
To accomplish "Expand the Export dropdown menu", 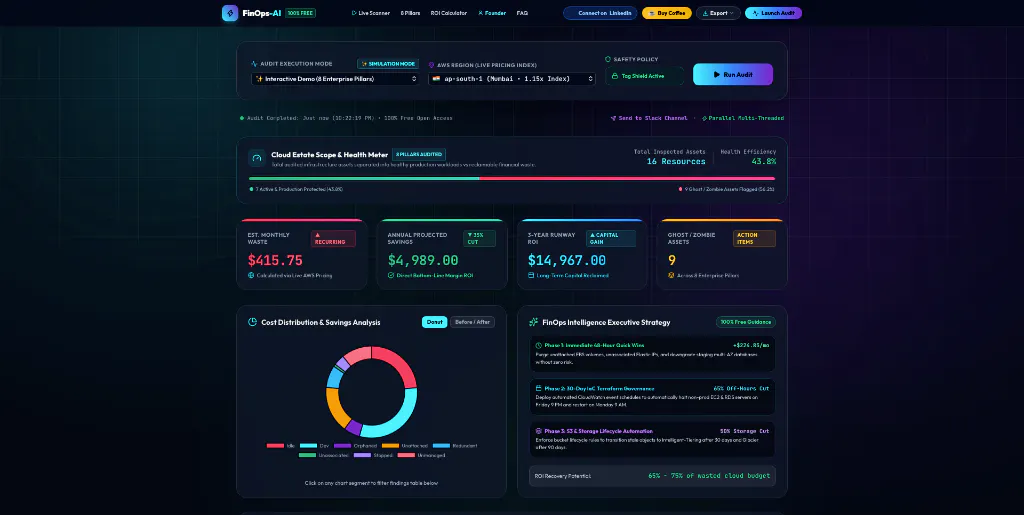I will 718,13.
